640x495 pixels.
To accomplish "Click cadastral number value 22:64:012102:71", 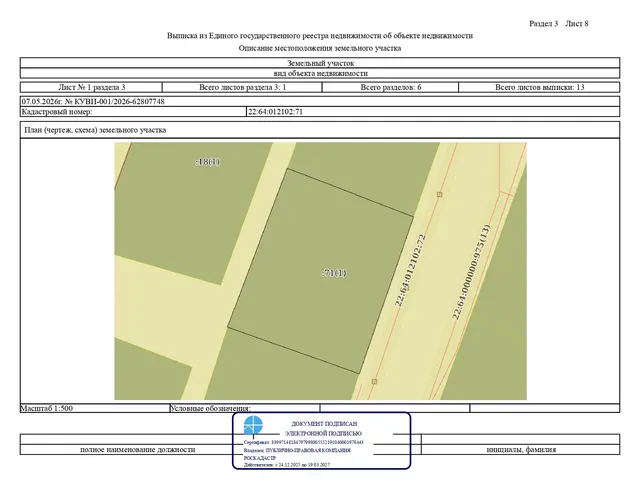I will (276, 112).
